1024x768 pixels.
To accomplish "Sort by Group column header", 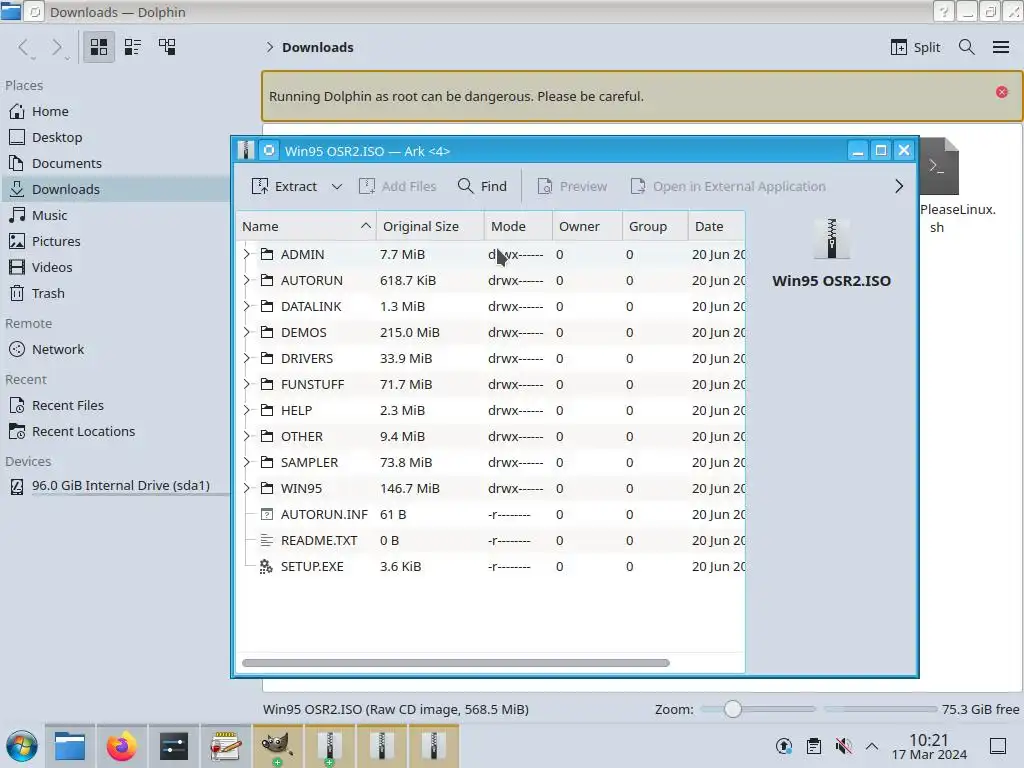I will 655,227.
